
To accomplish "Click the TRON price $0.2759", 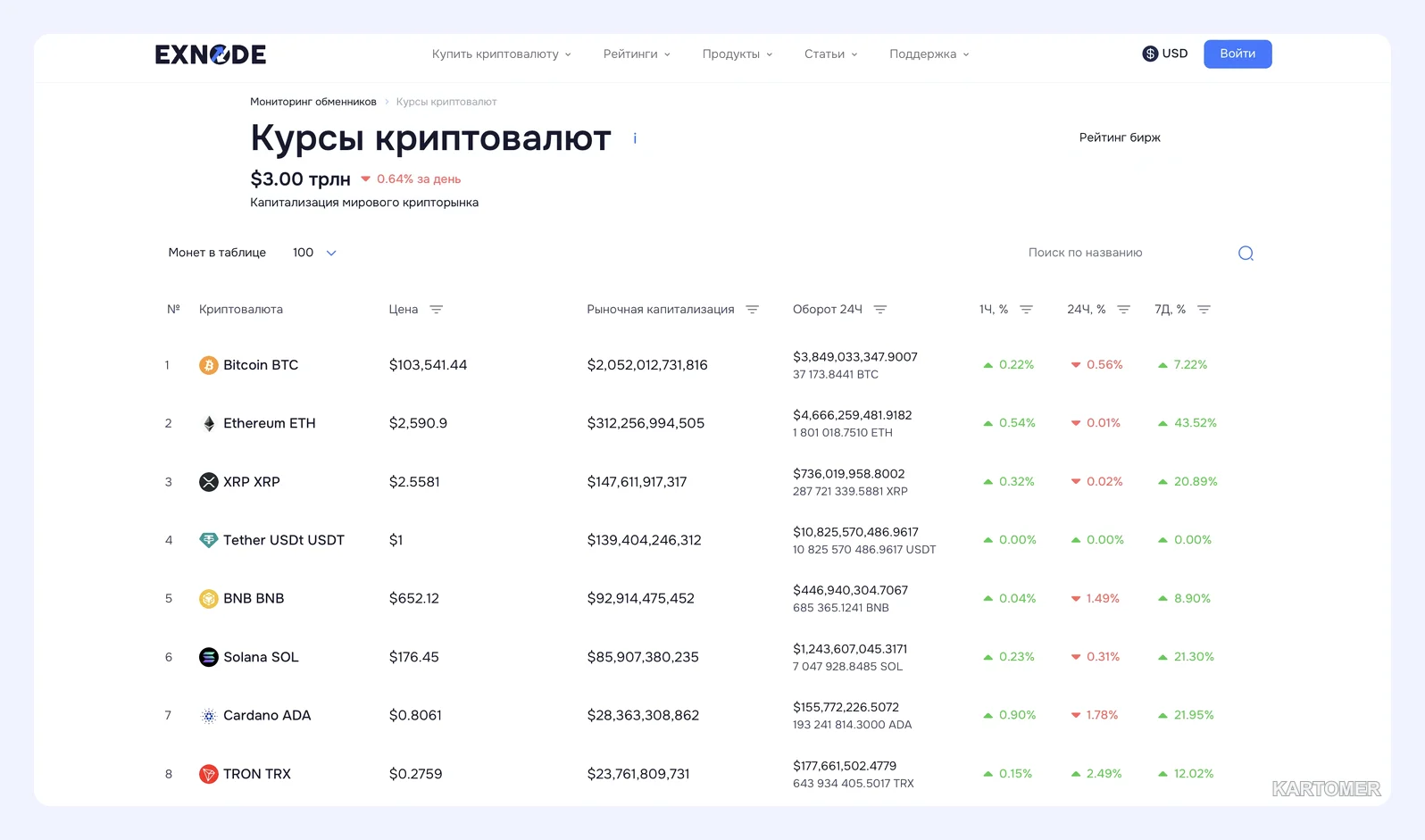I will pyautogui.click(x=415, y=774).
